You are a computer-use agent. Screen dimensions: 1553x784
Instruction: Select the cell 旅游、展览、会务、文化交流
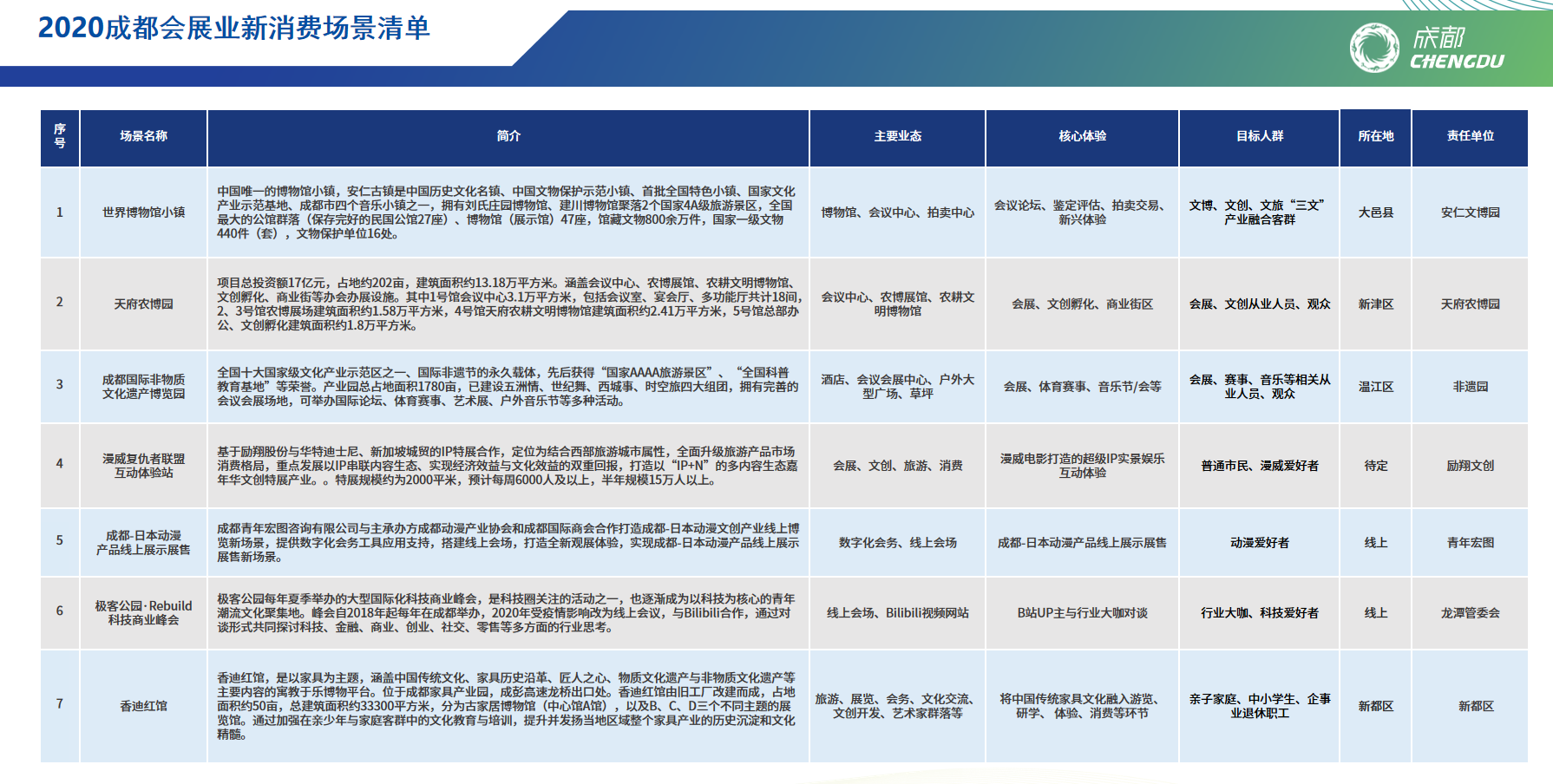point(898,707)
